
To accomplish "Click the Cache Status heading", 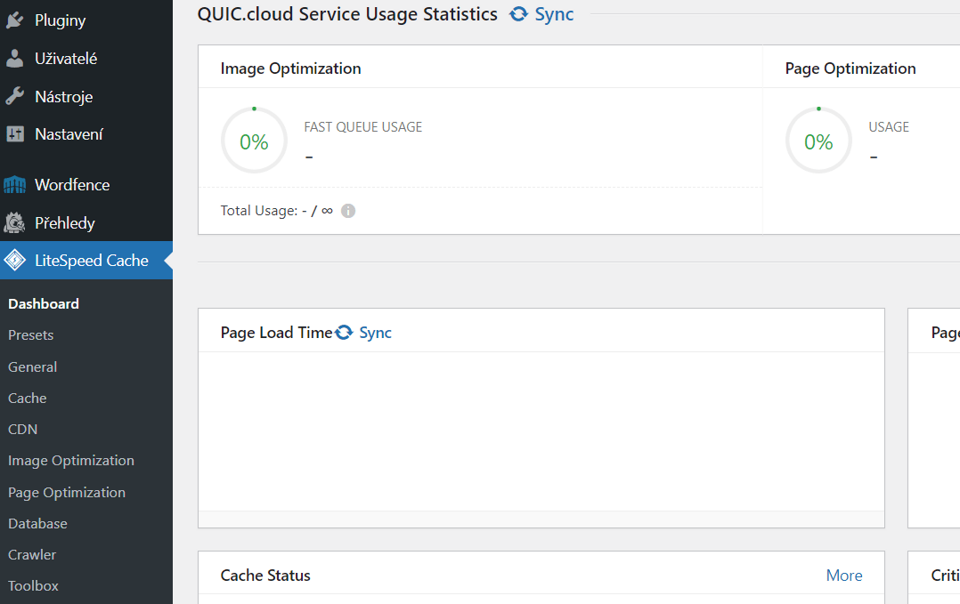I will [x=265, y=575].
